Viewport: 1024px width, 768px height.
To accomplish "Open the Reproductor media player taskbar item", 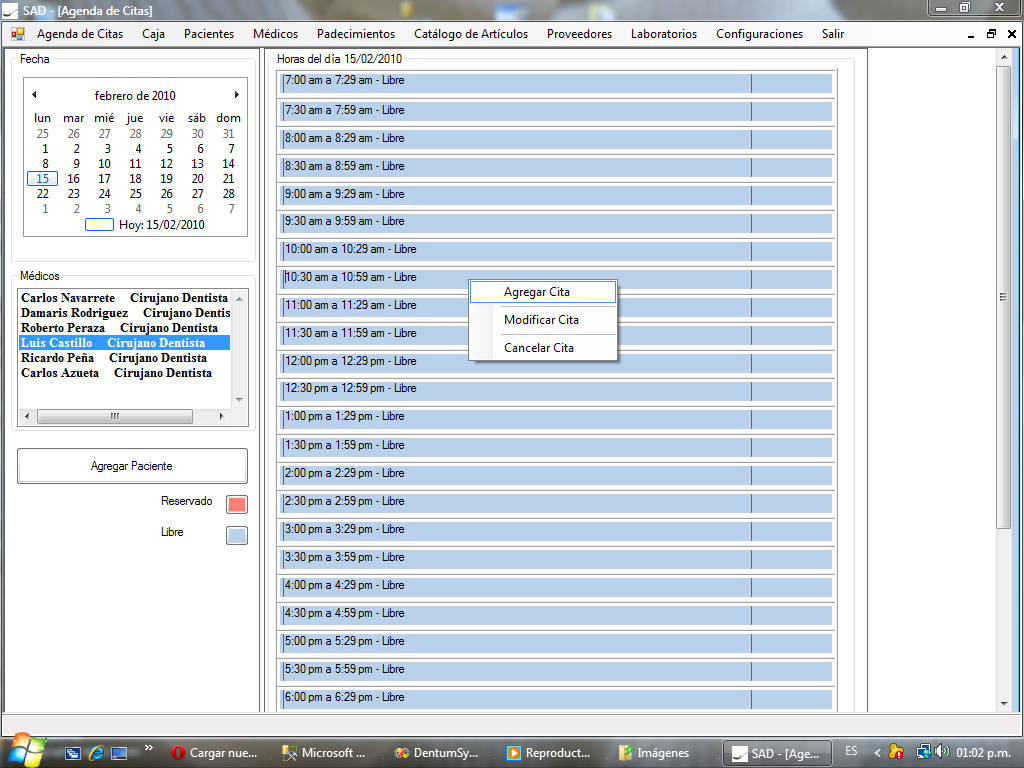I will point(548,753).
